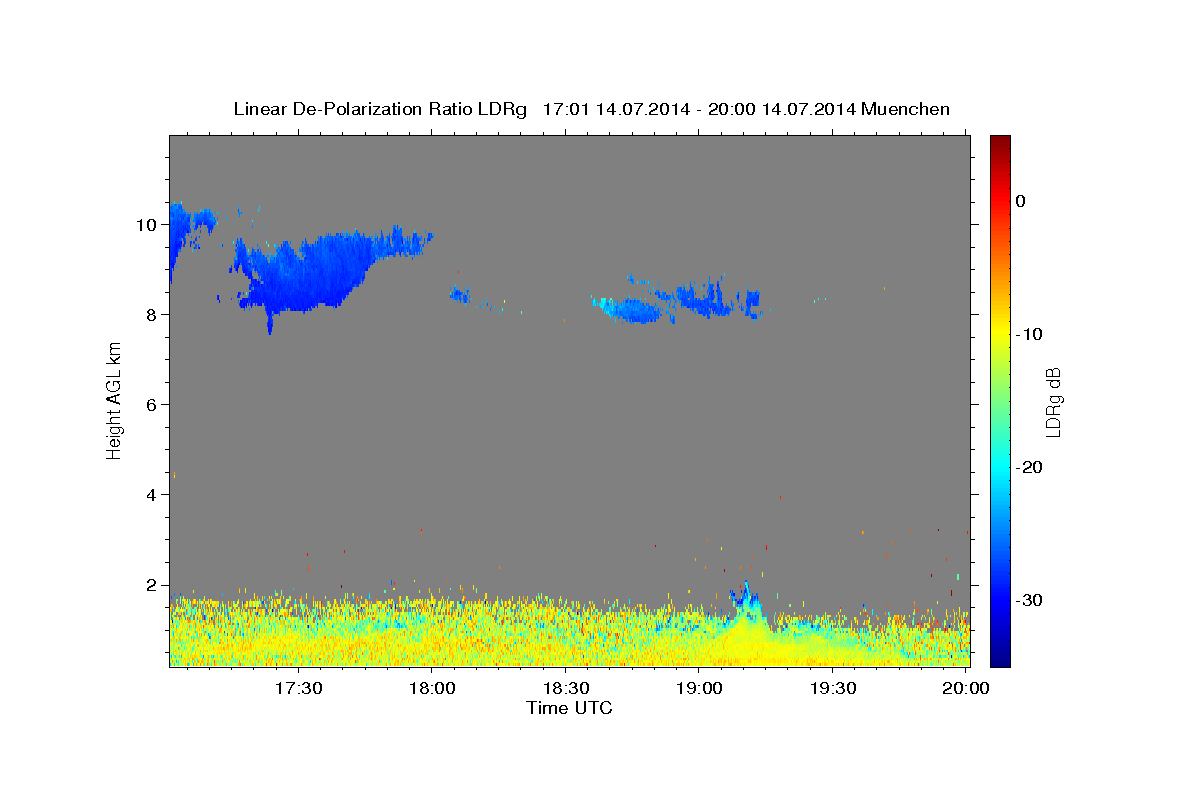
Task: Click the 19:30 time tick label
Action: pos(832,688)
